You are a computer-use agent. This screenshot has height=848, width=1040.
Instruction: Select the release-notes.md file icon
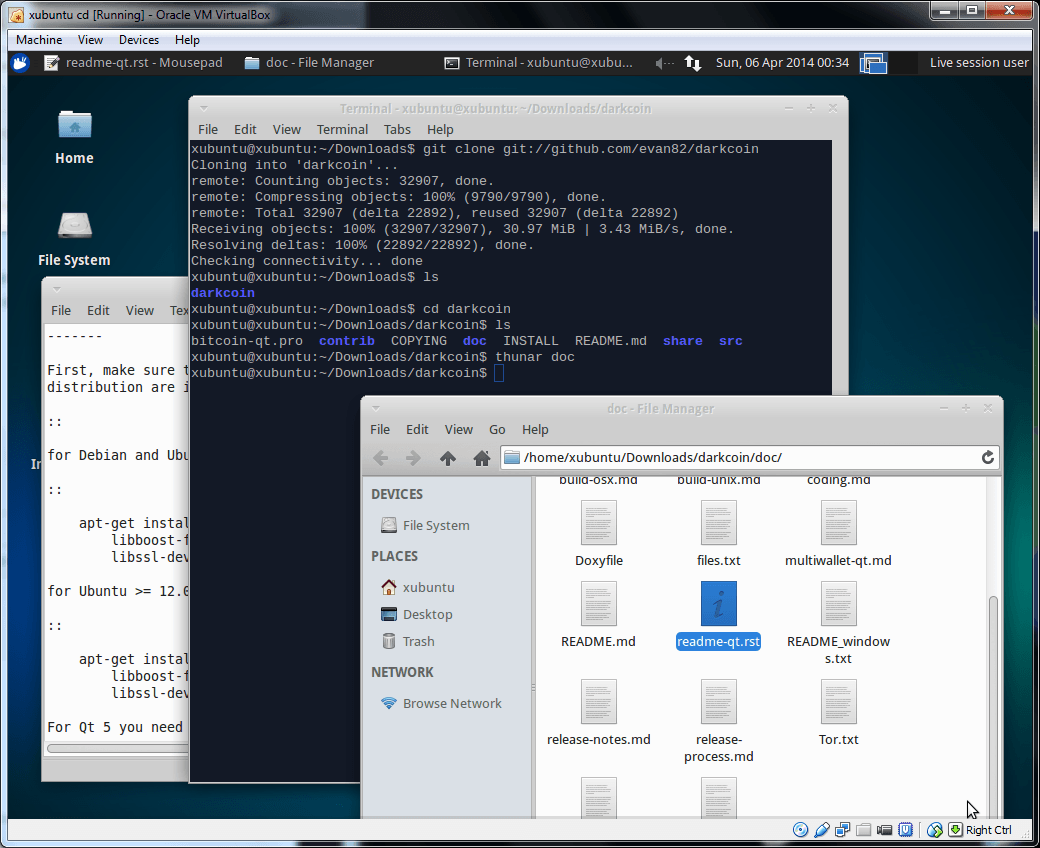click(598, 702)
